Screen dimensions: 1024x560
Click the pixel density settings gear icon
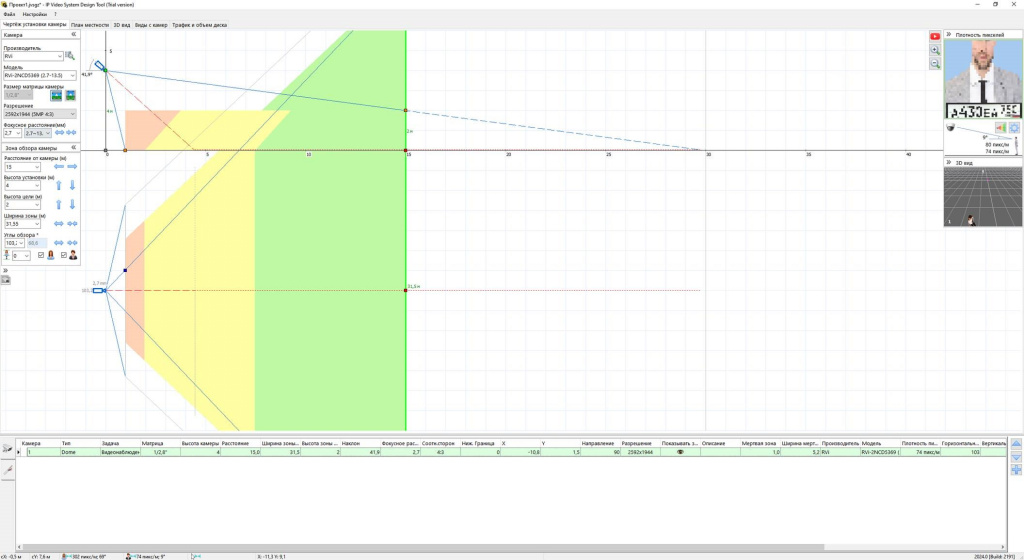click(1014, 127)
